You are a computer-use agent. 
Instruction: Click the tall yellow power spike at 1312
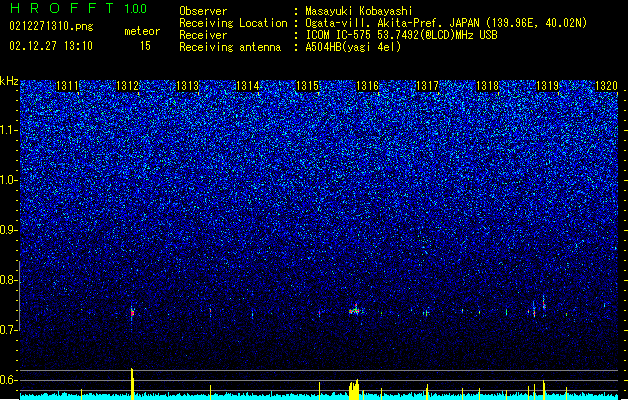point(132,384)
